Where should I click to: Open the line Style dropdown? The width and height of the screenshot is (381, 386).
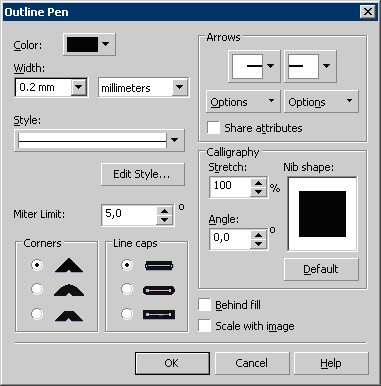99,140
